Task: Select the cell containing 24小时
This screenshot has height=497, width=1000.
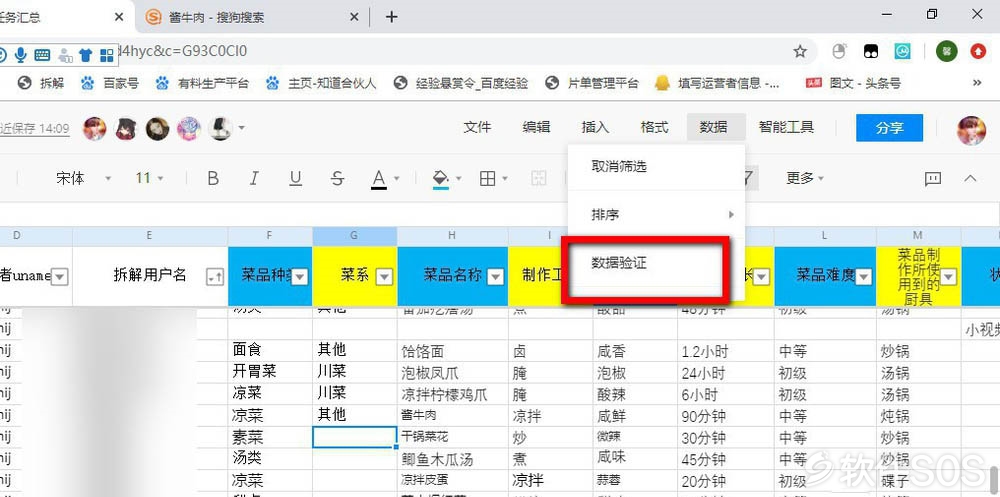Action: pos(726,373)
